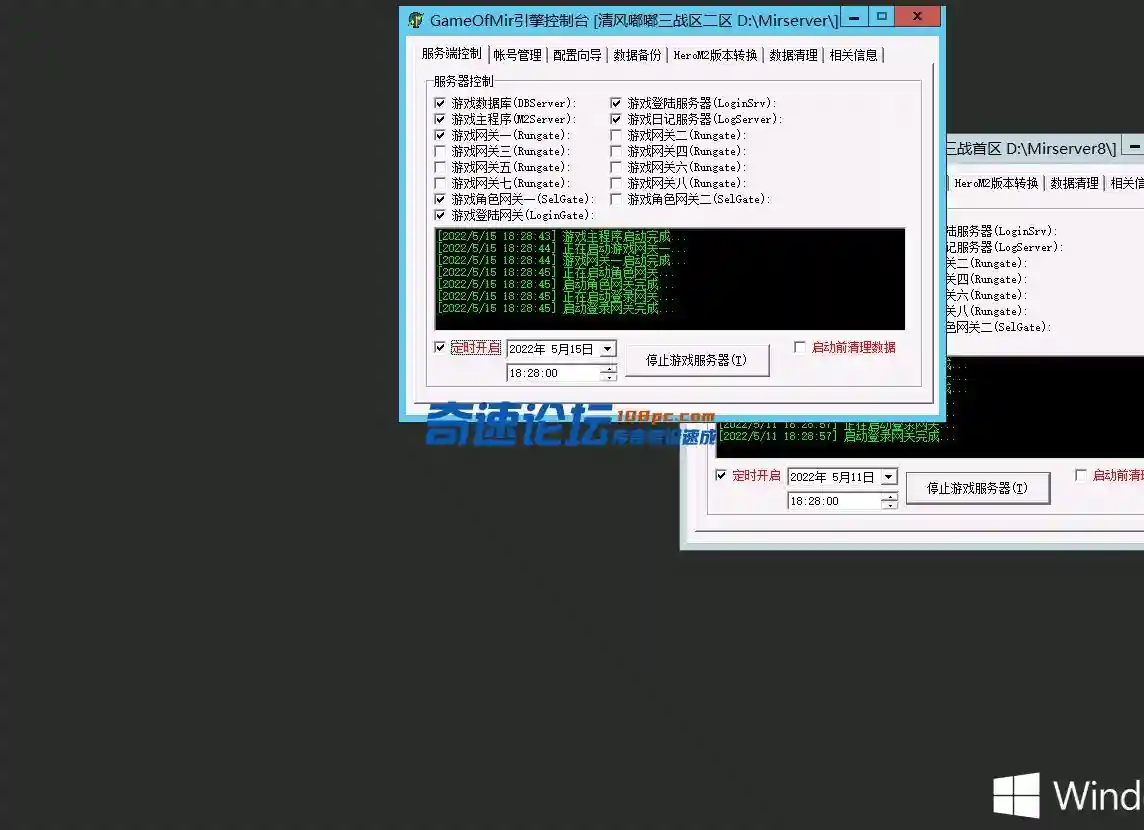Click 停止游戏服务器(T) in back window
Screen dimensions: 1144x830
978,488
